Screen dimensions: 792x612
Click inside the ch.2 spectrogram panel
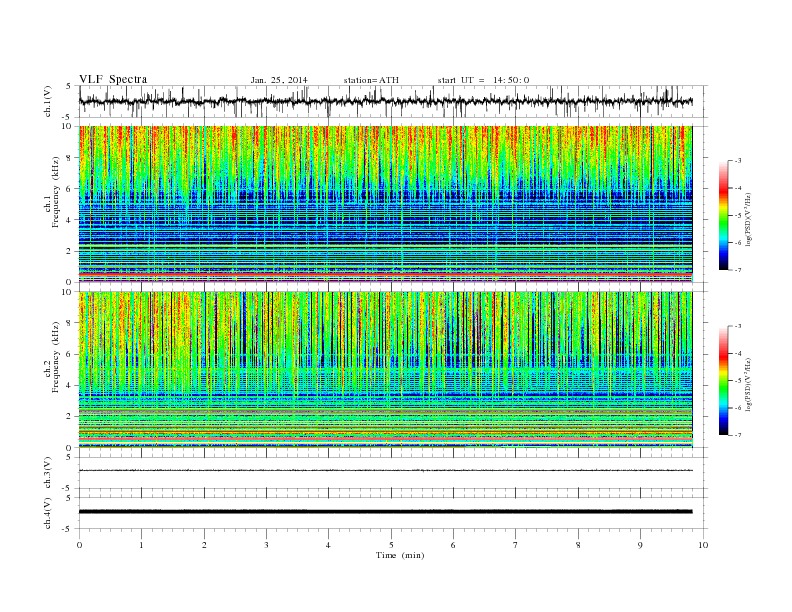pyautogui.click(x=386, y=370)
